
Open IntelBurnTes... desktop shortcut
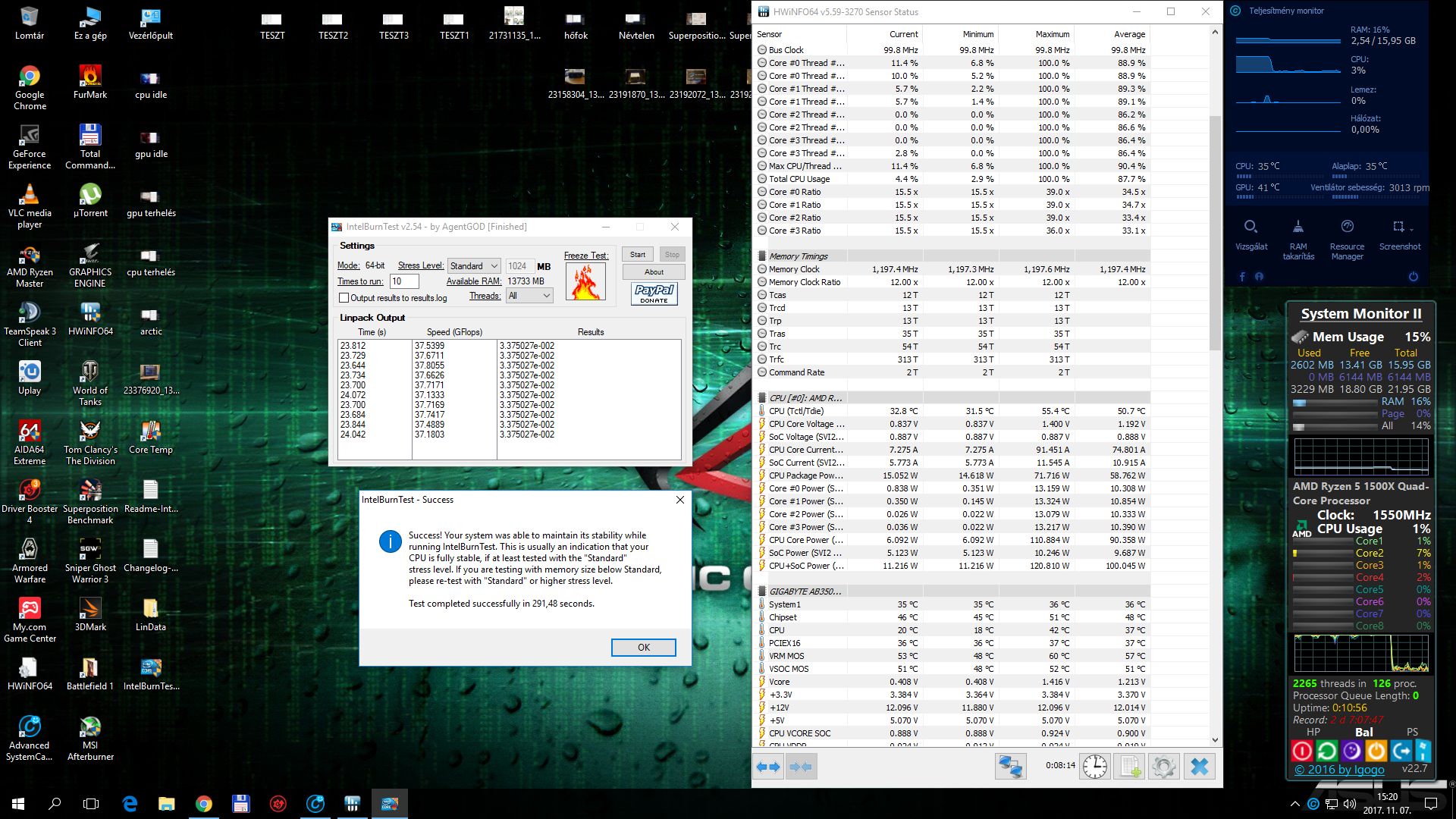coord(151,673)
